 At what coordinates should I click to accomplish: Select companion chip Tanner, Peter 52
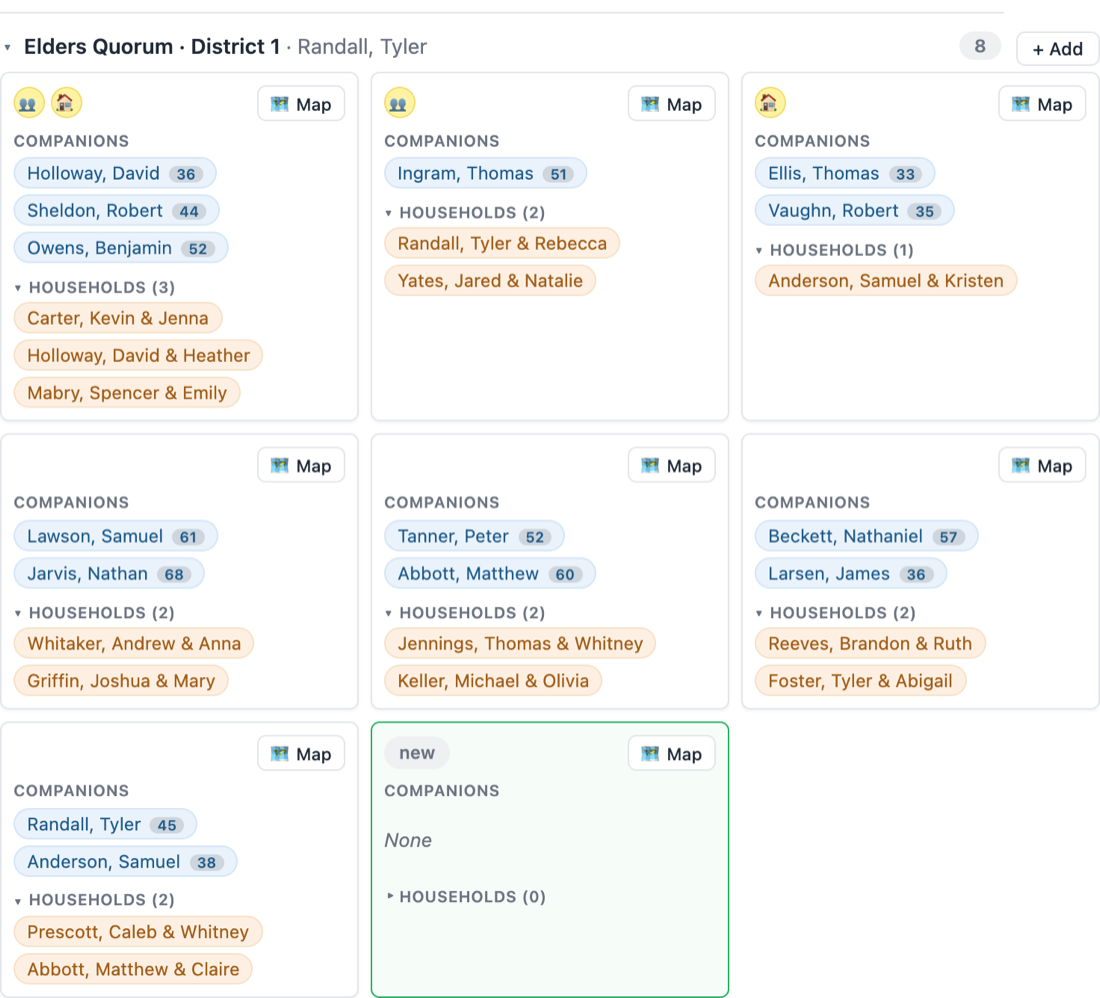[x=474, y=537]
